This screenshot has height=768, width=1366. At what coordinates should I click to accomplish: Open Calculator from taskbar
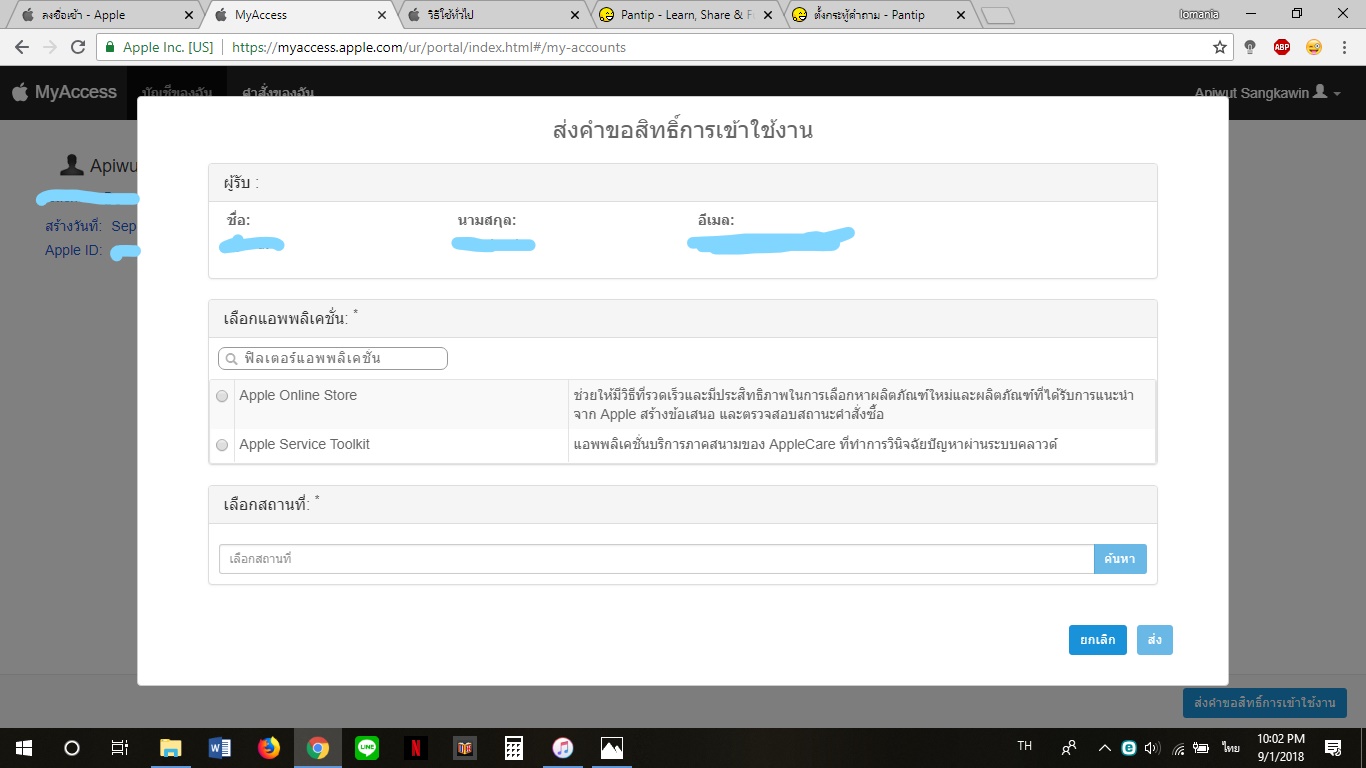(x=514, y=747)
